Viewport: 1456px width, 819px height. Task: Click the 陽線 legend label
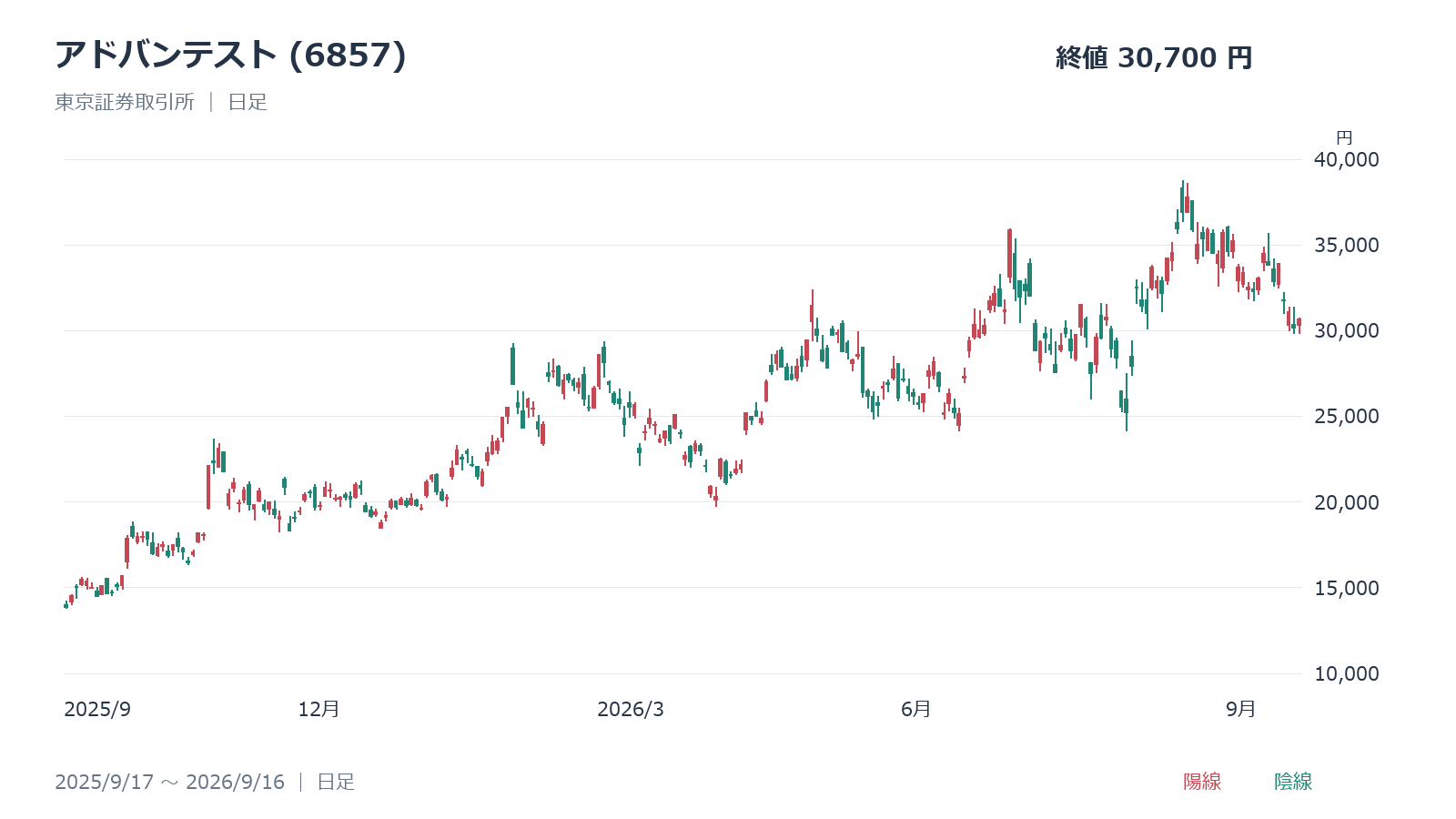pyautogui.click(x=1202, y=782)
